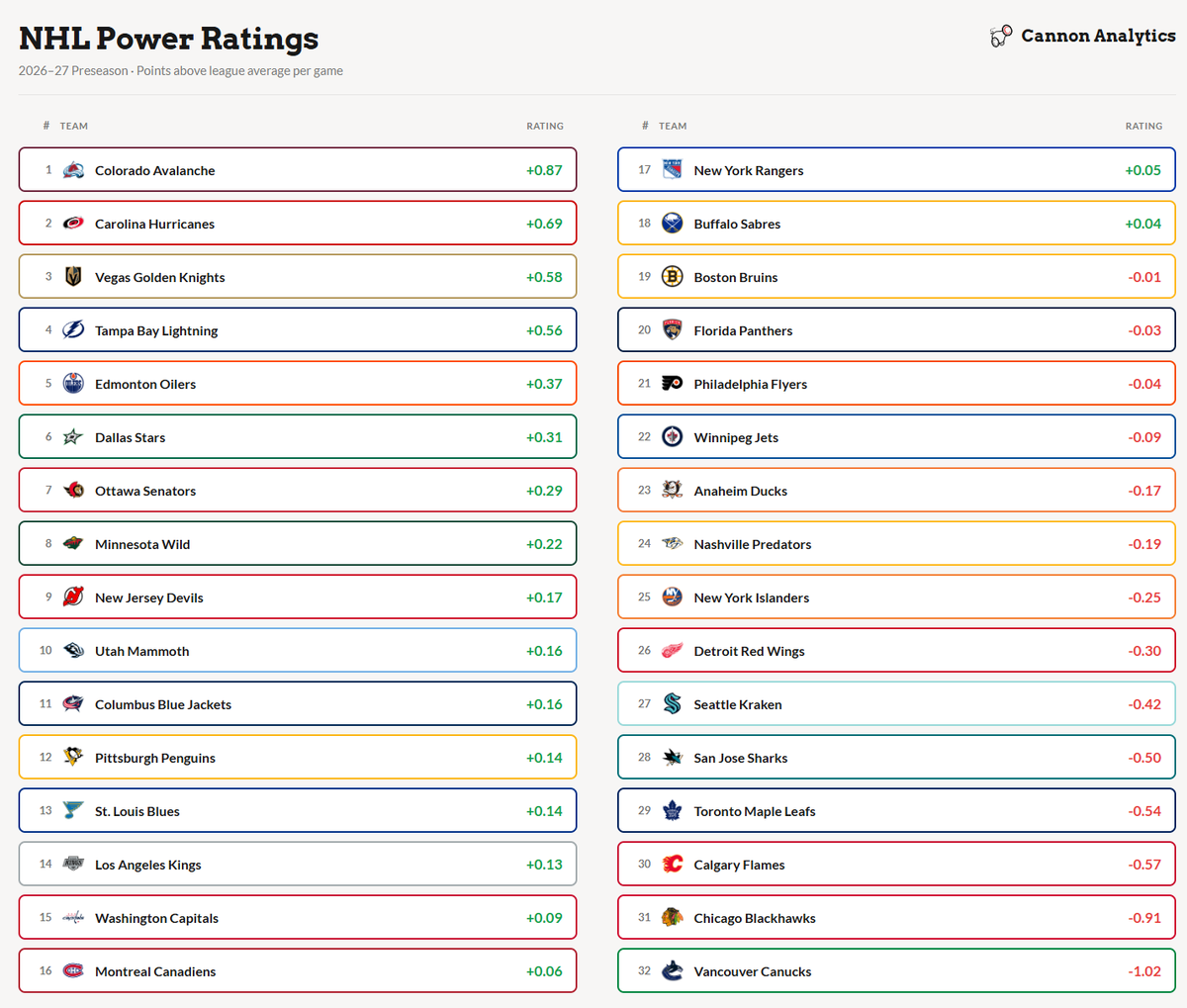Select the Vancouver Canucks team name
Screen dimensions: 1187x1008
coord(753,971)
